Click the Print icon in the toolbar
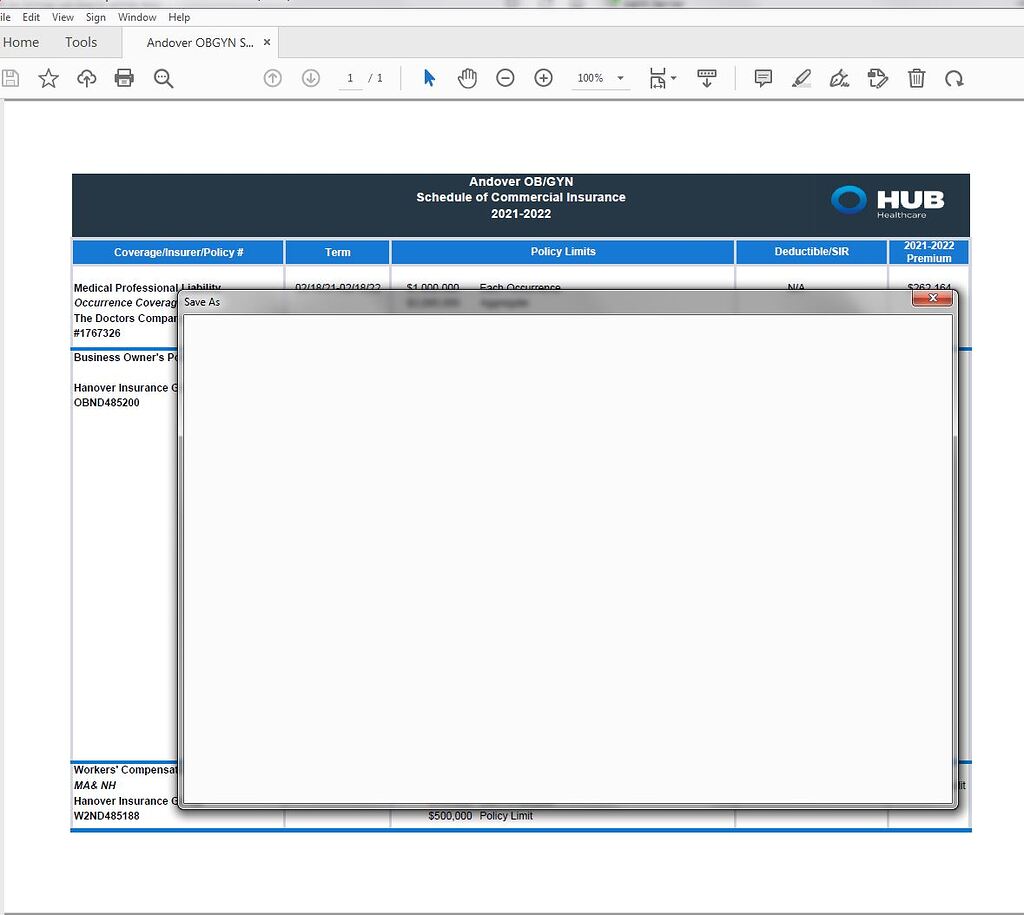 coord(124,78)
